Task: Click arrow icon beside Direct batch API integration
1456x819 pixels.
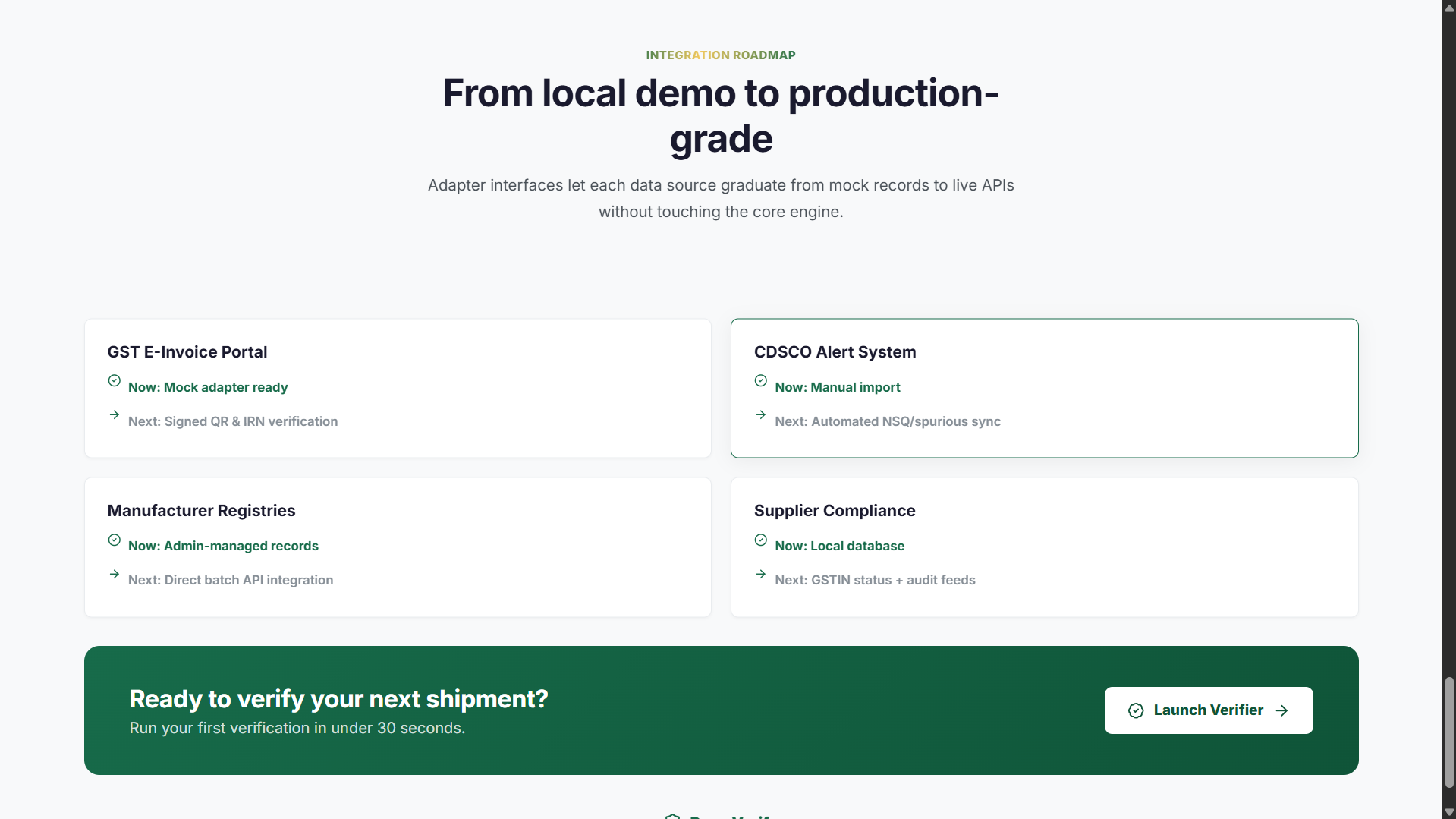Action: click(x=115, y=574)
